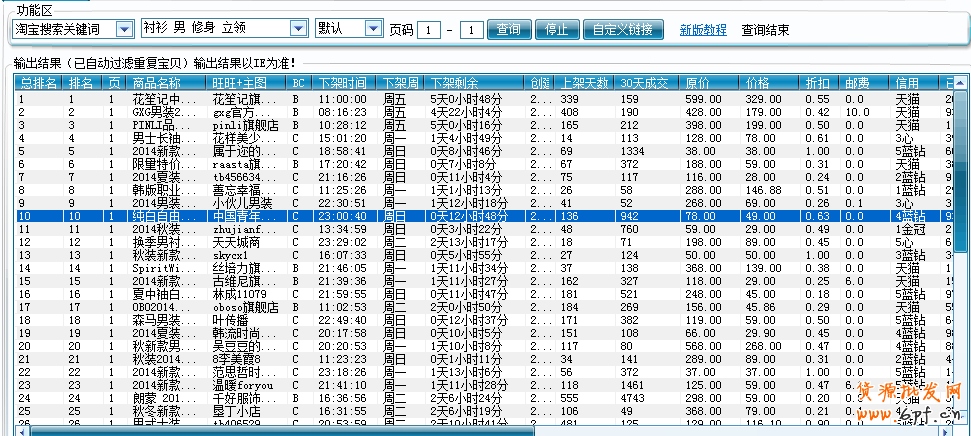Open the 默认 sort order dropdown
This screenshot has height=436, width=971.
tap(372, 29)
